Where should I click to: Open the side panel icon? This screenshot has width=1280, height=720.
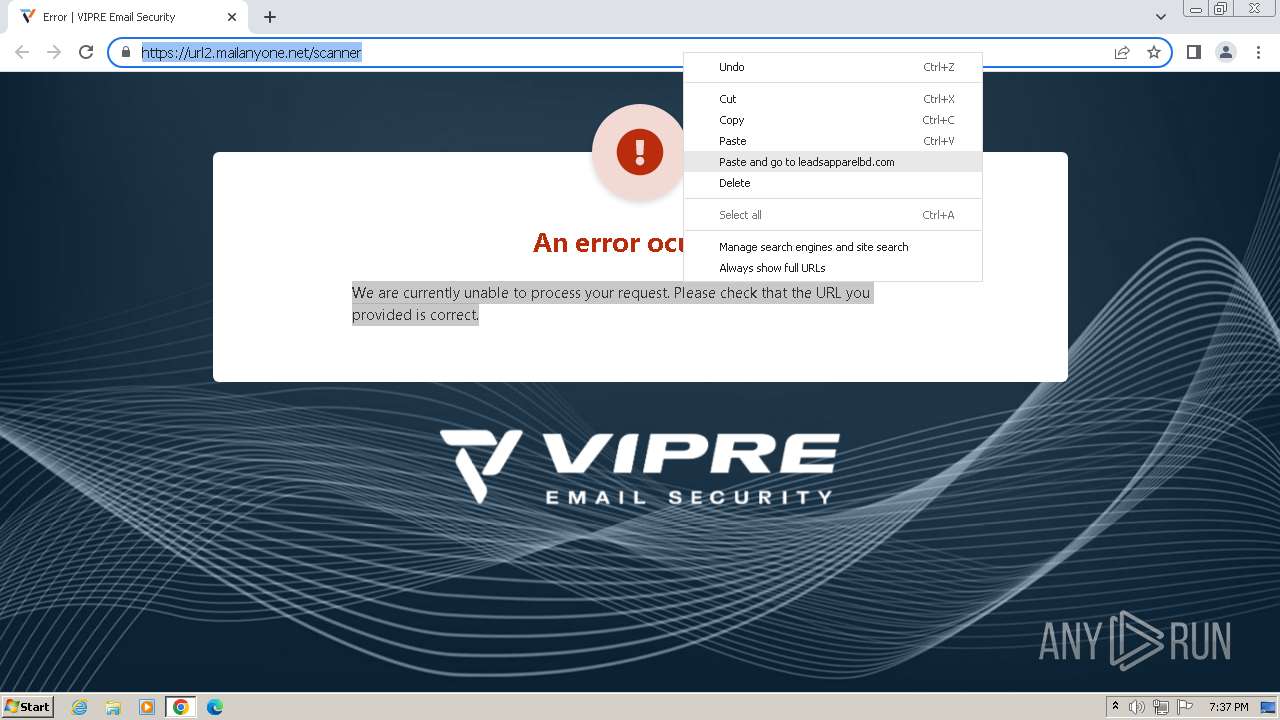coord(1194,52)
